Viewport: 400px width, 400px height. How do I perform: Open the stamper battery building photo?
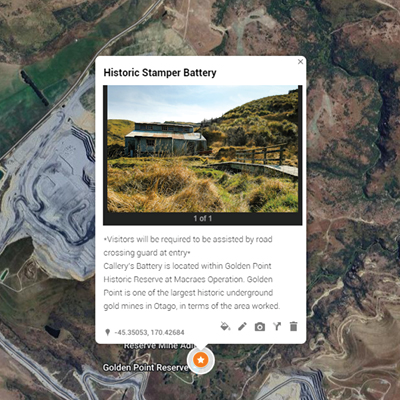(x=203, y=149)
